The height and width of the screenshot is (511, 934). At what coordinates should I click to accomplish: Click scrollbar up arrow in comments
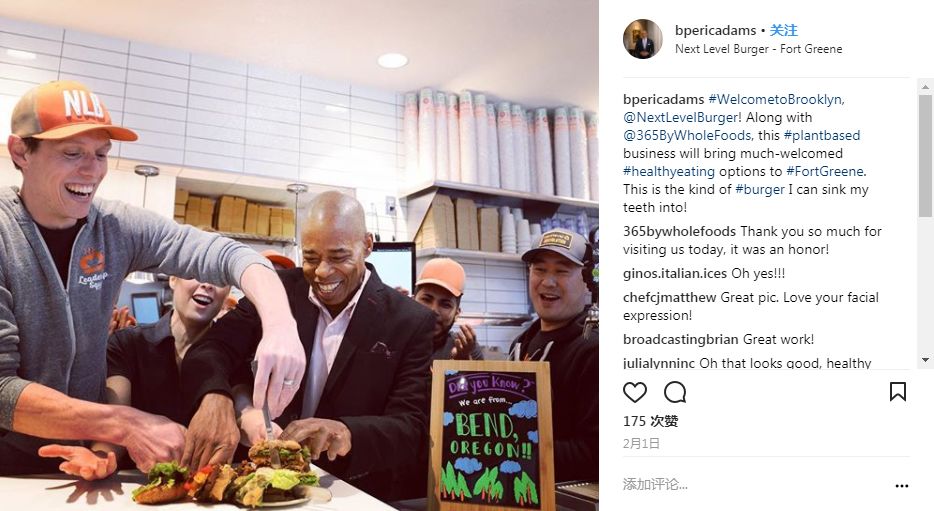coord(925,87)
